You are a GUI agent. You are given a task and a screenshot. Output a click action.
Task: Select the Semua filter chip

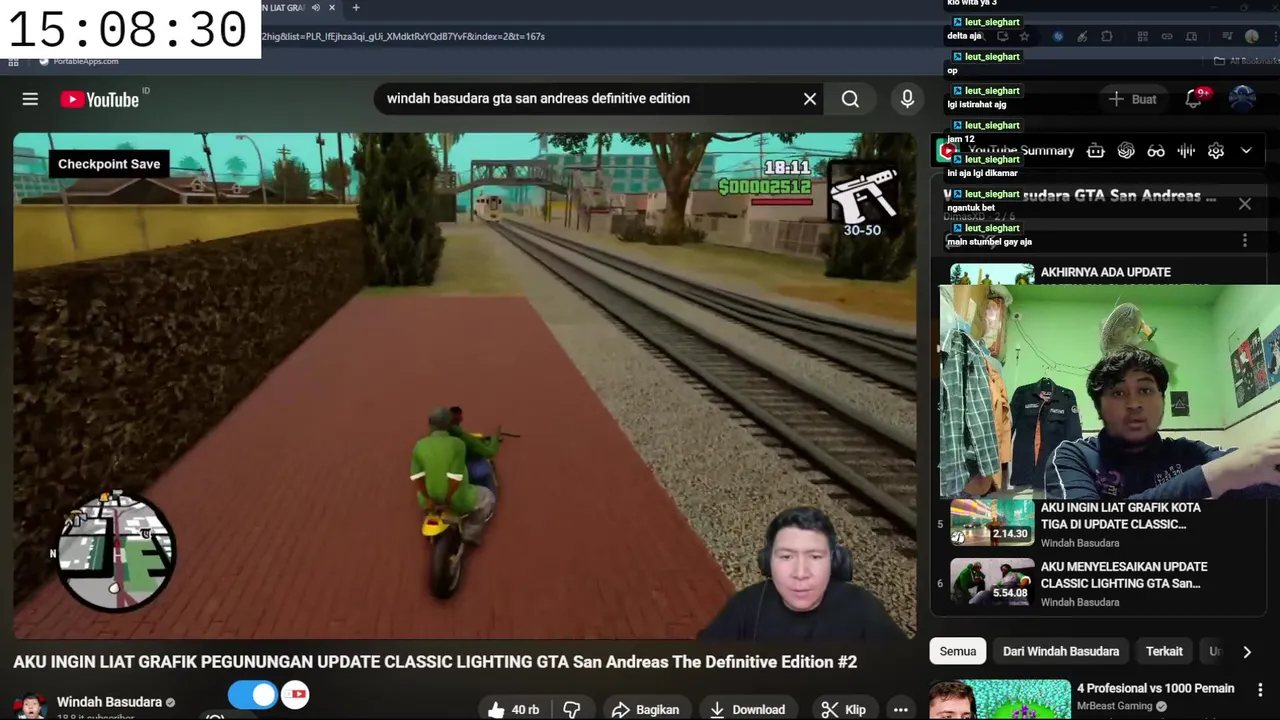pyautogui.click(x=957, y=651)
